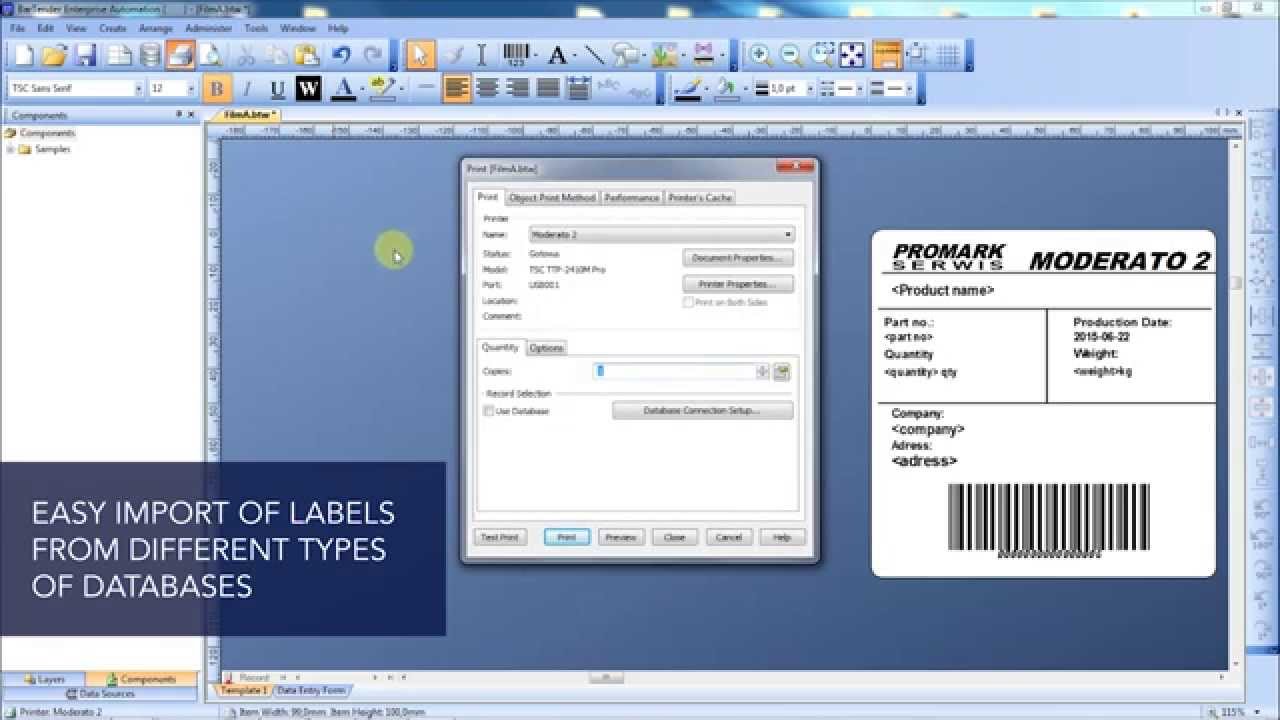This screenshot has height=720, width=1280.
Task: Open the Administer menu
Action: click(x=208, y=28)
